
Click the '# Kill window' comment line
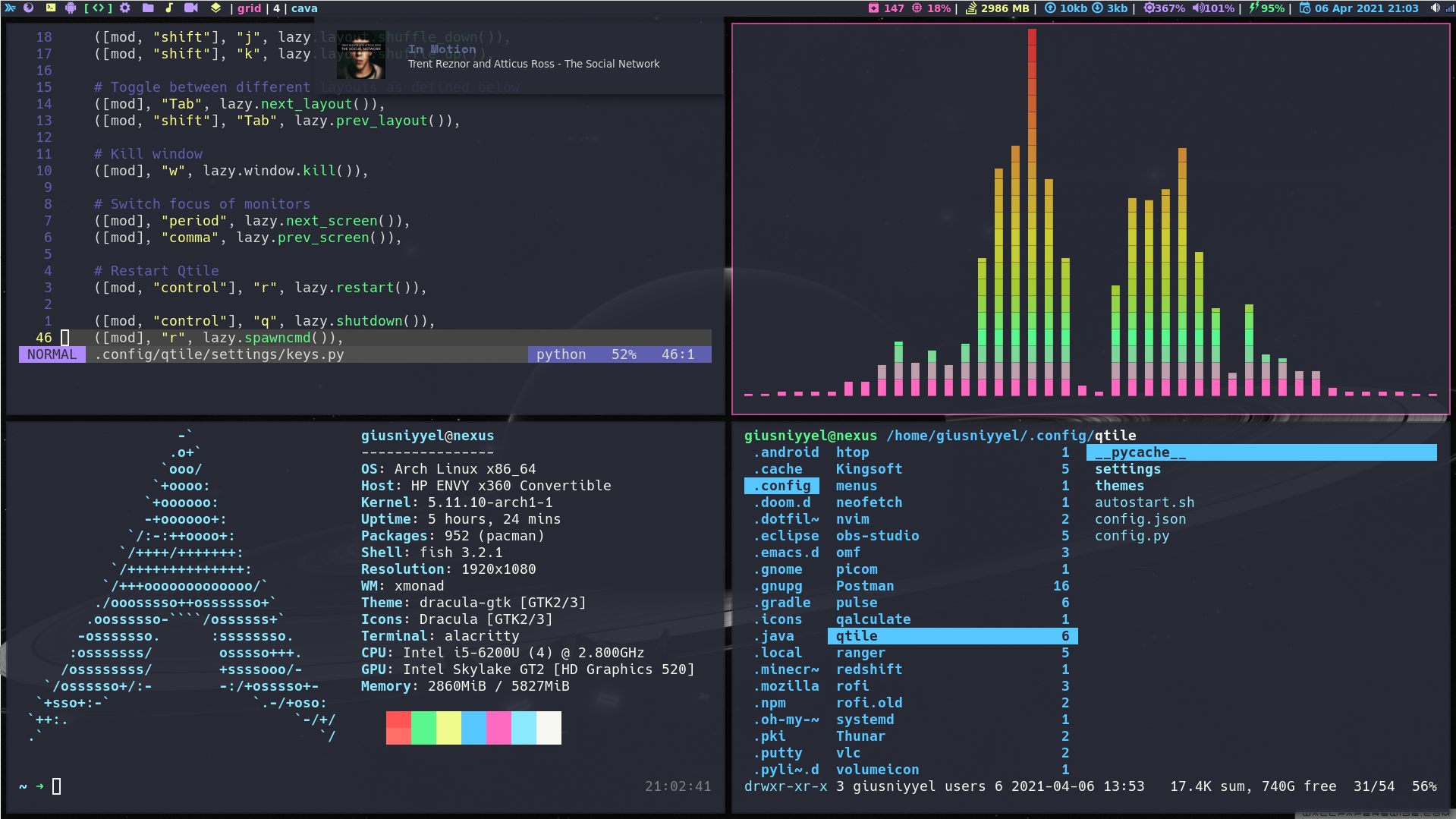coord(148,154)
